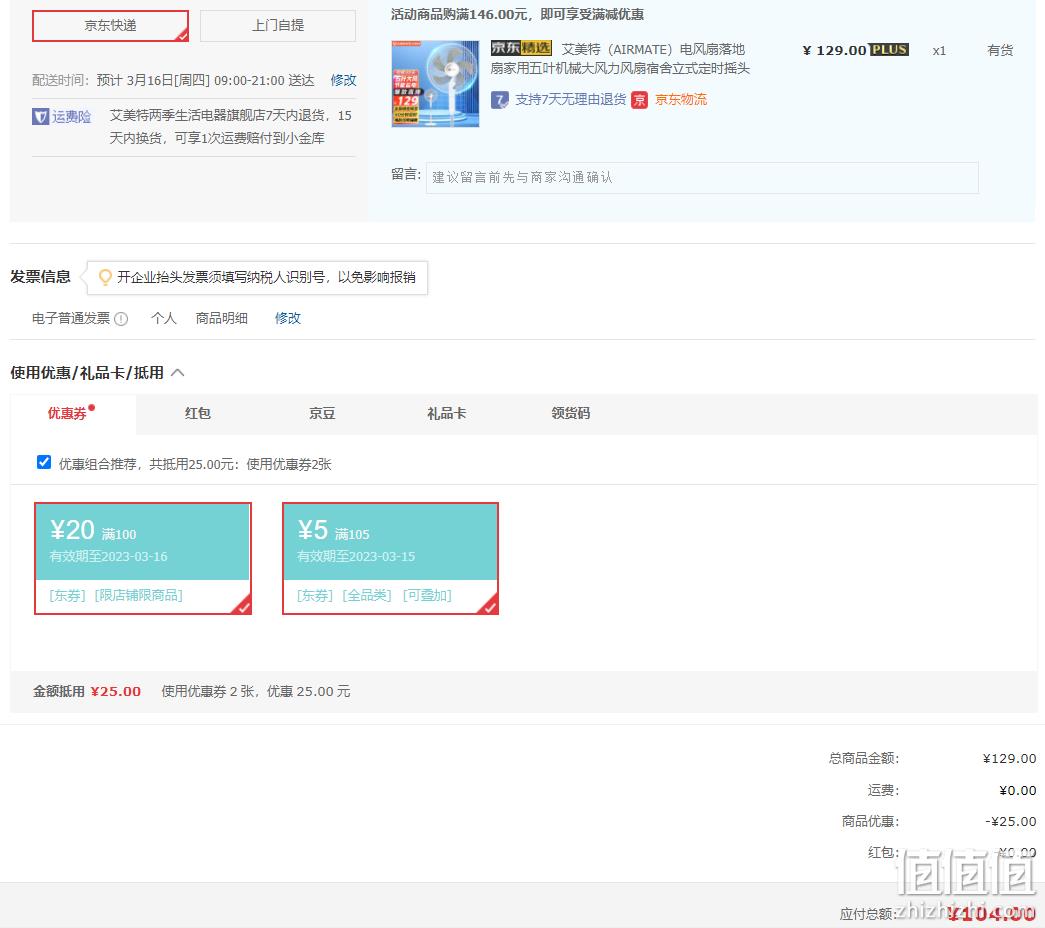Viewport: 1045px width, 928px height.
Task: Choose 上门自提 pickup option
Action: [278, 26]
